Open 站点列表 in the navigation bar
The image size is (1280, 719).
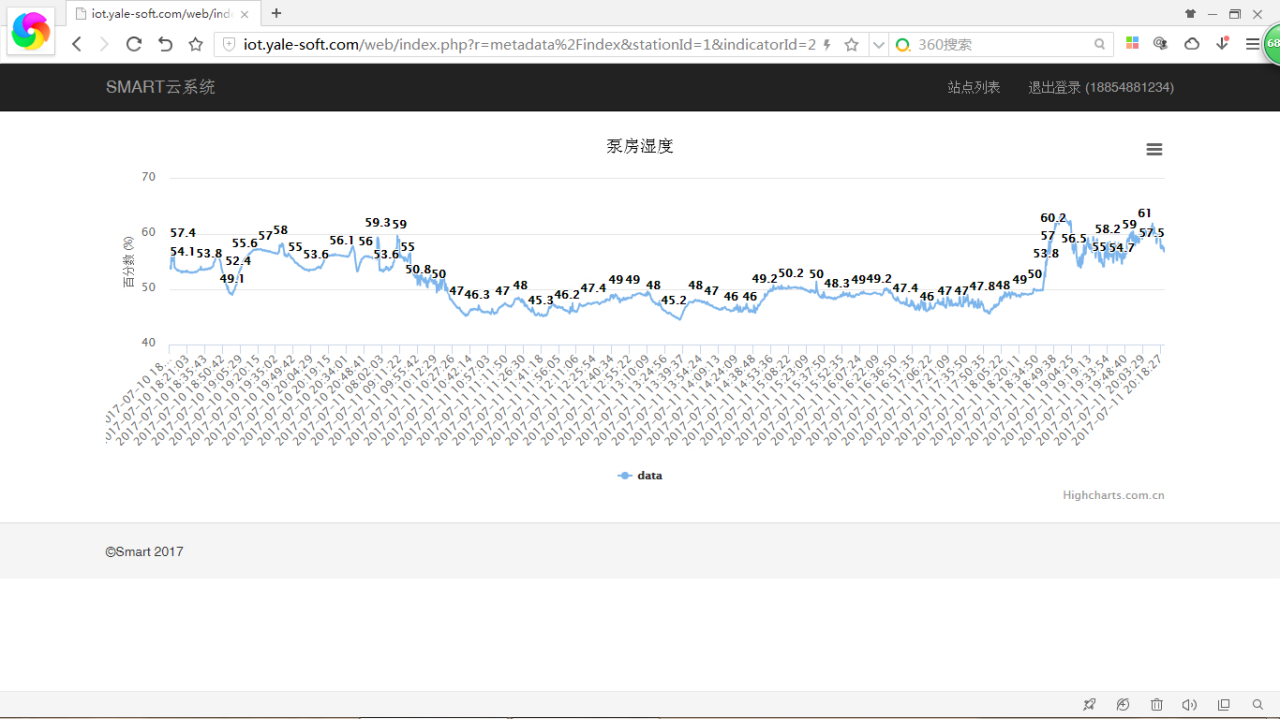973,87
